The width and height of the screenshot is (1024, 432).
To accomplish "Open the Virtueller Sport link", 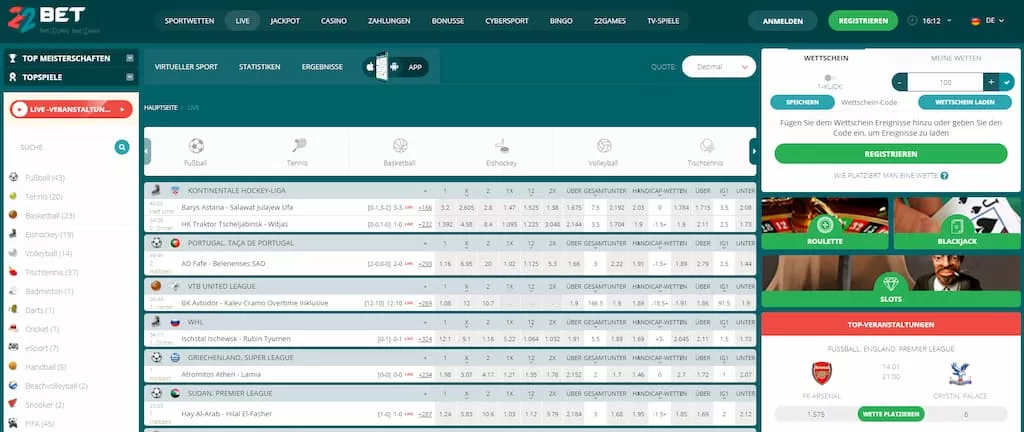I will [x=186, y=67].
